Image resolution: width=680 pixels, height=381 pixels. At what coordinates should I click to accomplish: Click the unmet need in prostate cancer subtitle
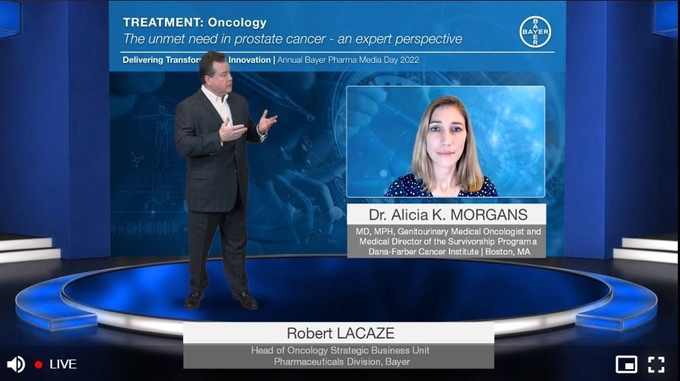[293, 39]
